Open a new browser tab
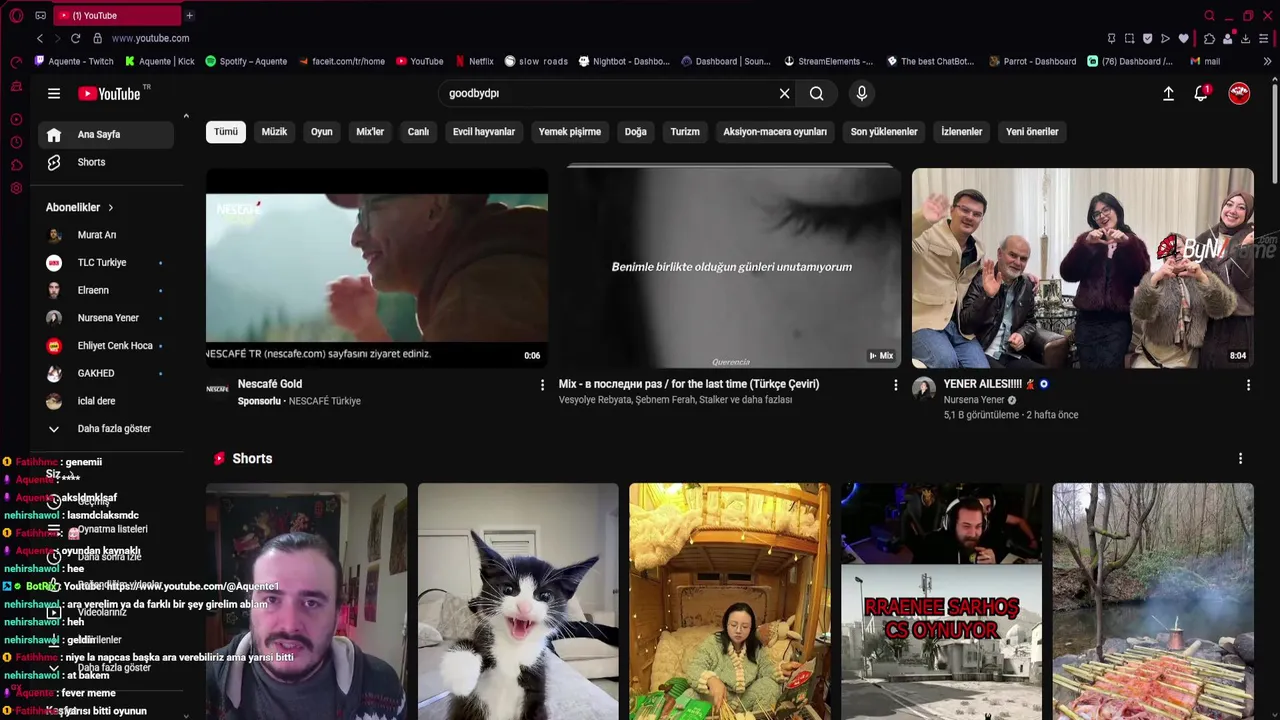Viewport: 1280px width, 720px height. (x=189, y=15)
